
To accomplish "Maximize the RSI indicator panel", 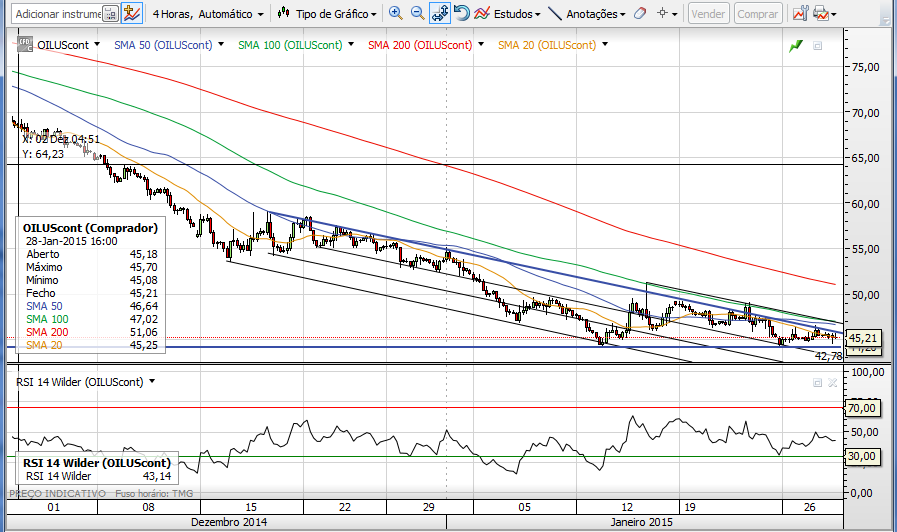I will point(817,382).
